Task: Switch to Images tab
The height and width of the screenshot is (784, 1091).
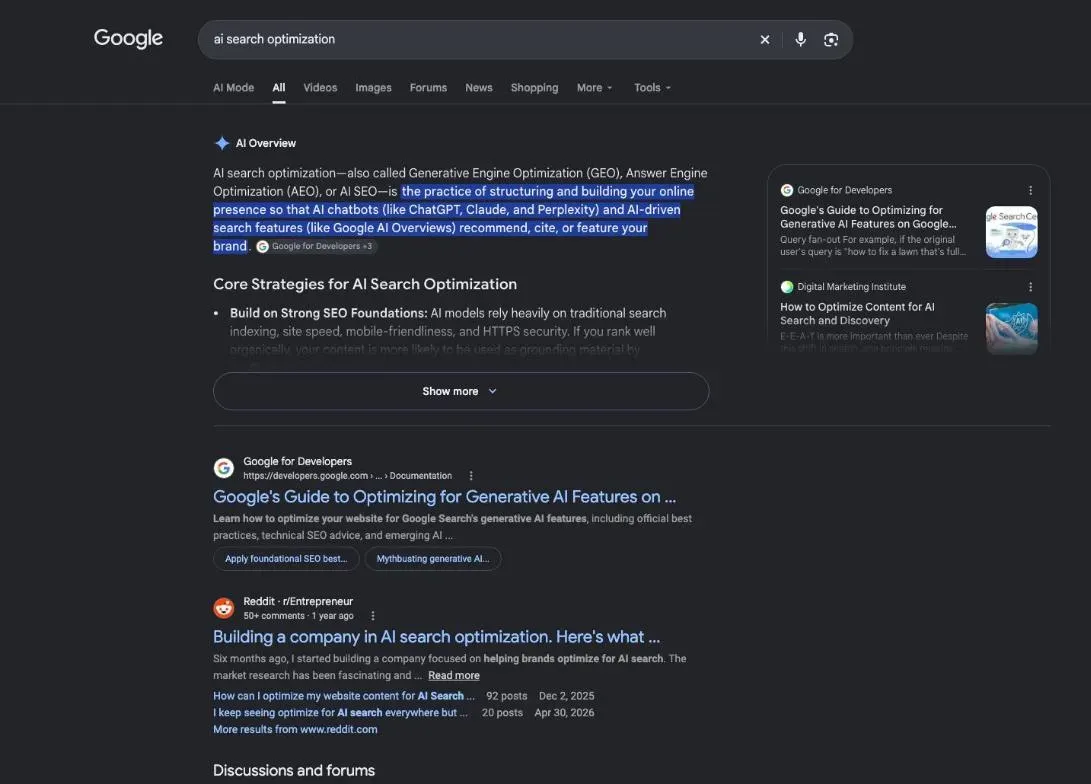Action: pyautogui.click(x=374, y=88)
